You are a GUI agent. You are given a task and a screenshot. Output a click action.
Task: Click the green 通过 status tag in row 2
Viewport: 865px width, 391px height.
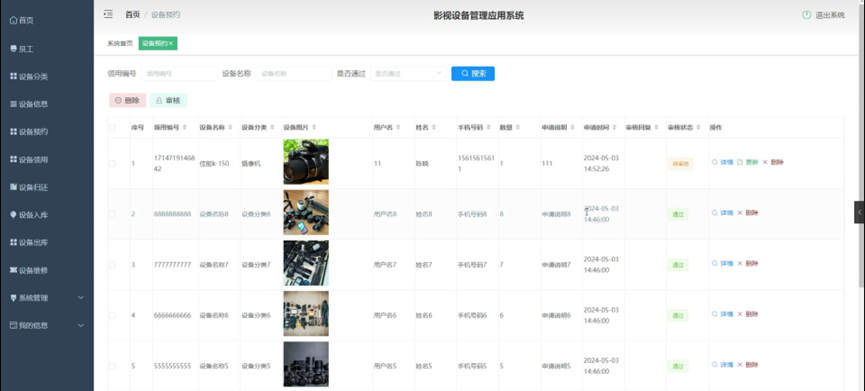pos(678,215)
